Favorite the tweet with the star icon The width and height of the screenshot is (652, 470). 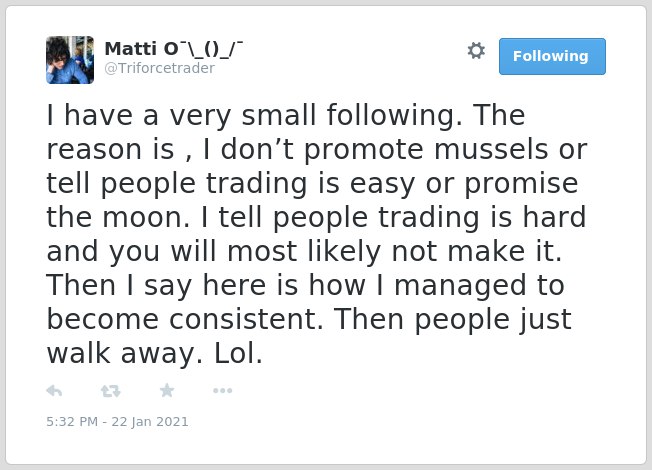click(167, 391)
